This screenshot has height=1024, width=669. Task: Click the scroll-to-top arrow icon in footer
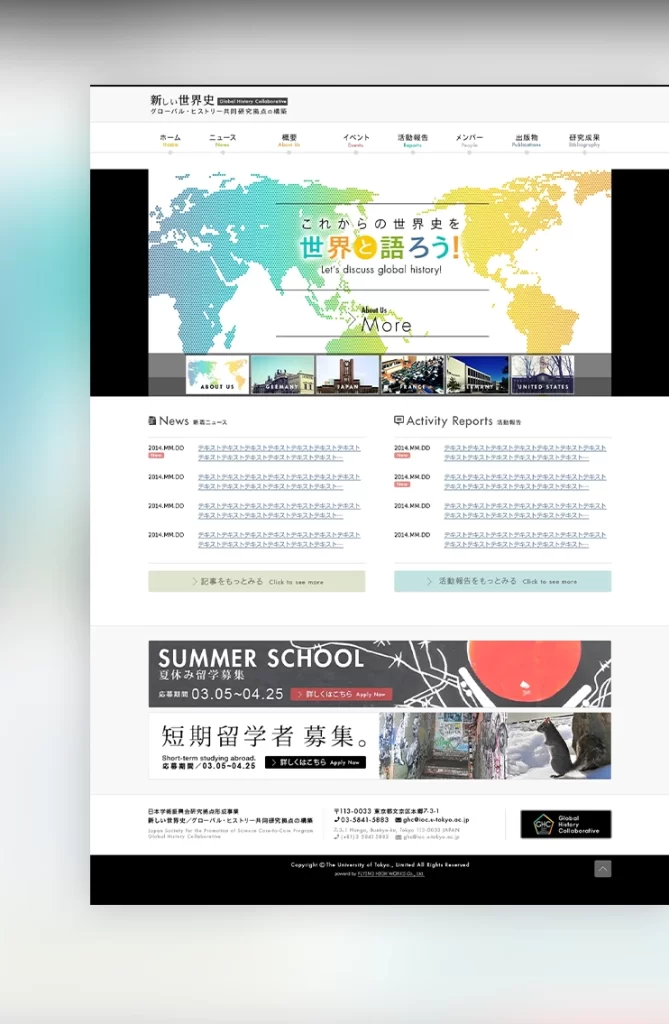point(602,869)
